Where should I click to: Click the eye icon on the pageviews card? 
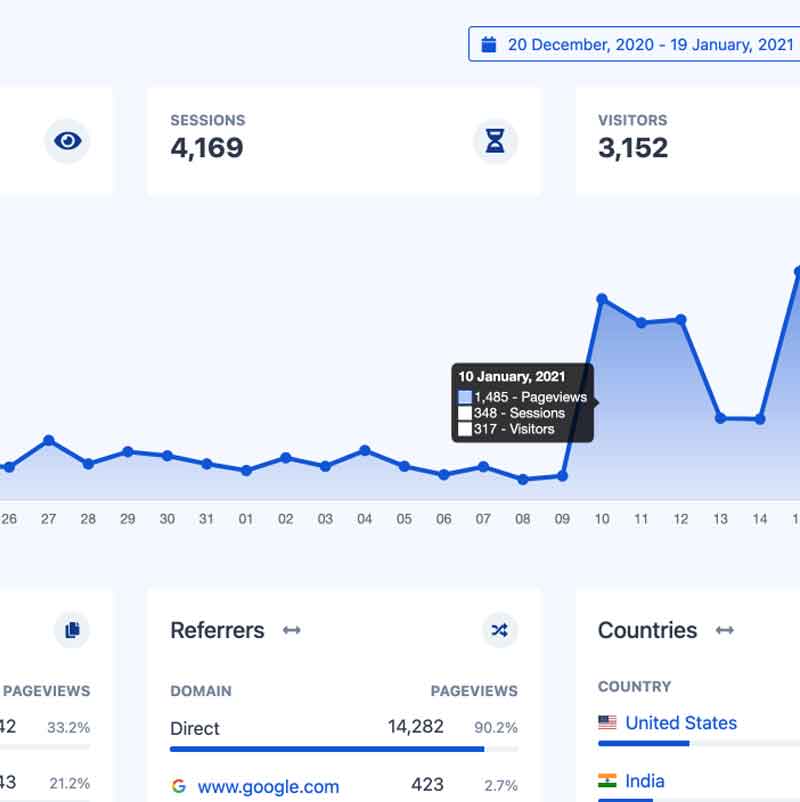point(67,141)
